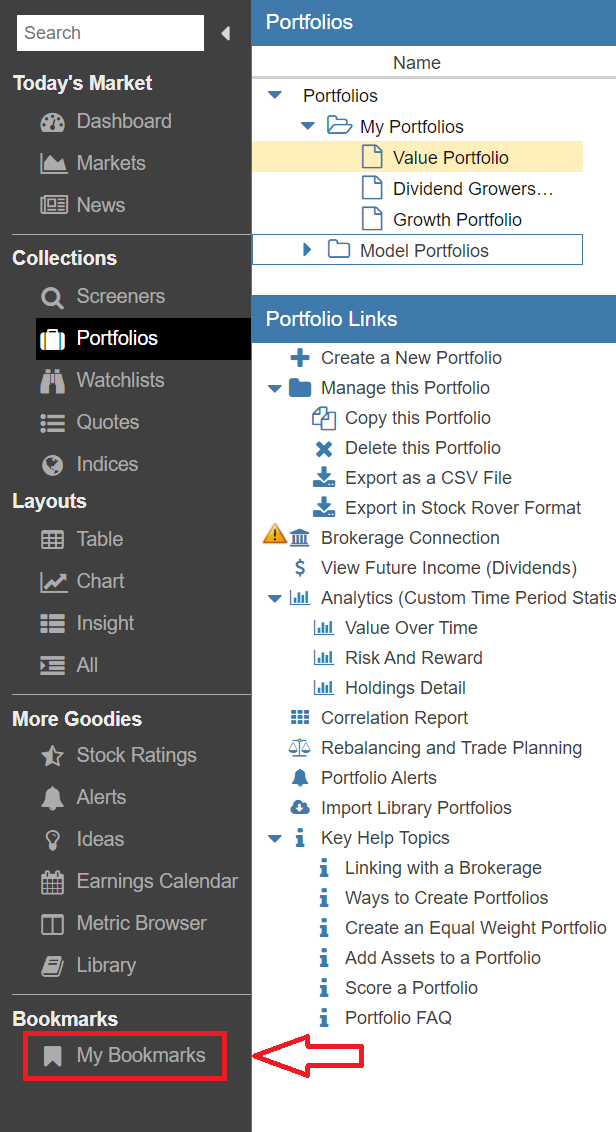Screen dimensions: 616x1132
Task: Click the Delete this Portfolio X icon
Action: [324, 448]
